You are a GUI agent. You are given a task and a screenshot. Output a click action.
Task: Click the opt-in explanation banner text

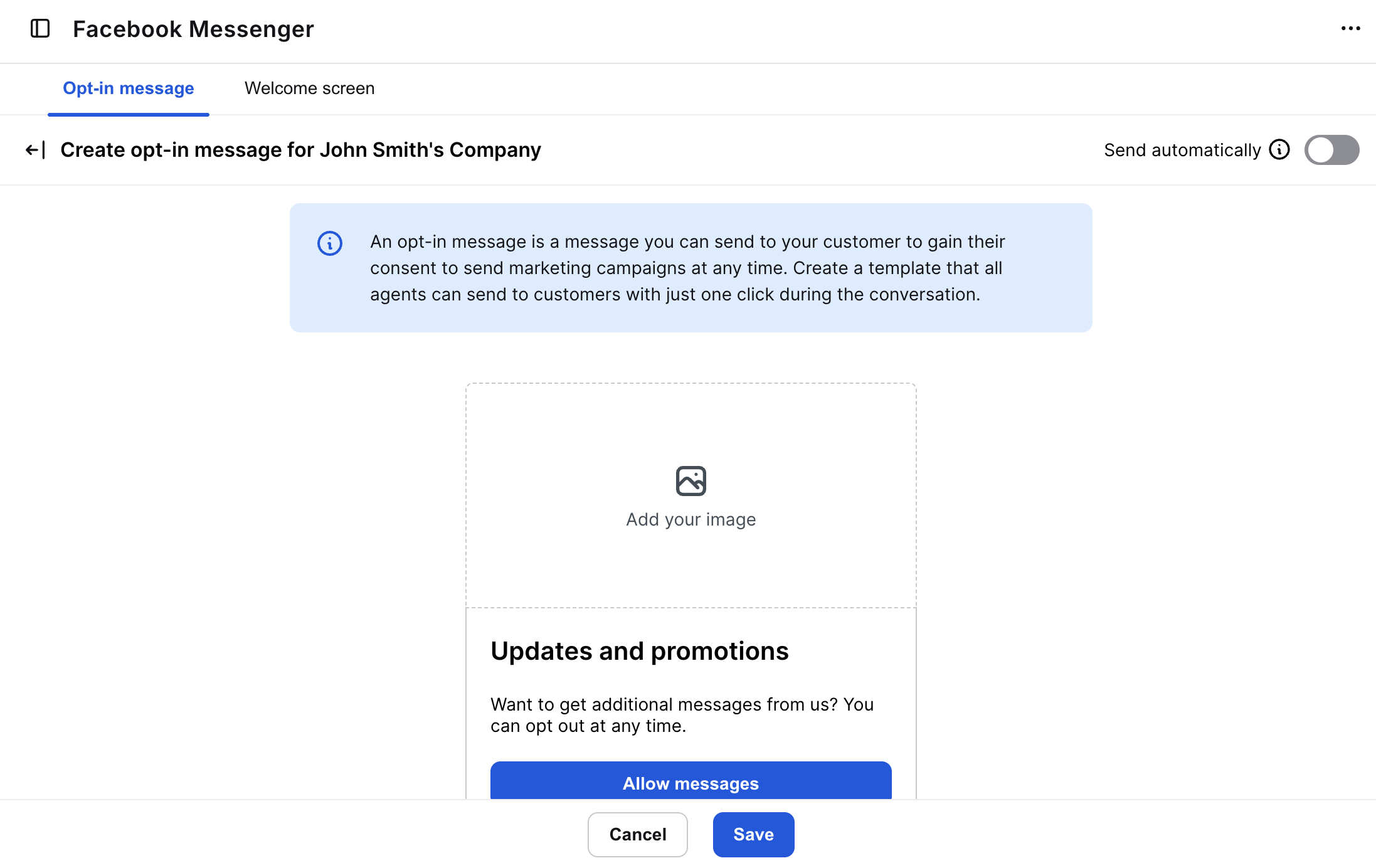click(x=687, y=268)
